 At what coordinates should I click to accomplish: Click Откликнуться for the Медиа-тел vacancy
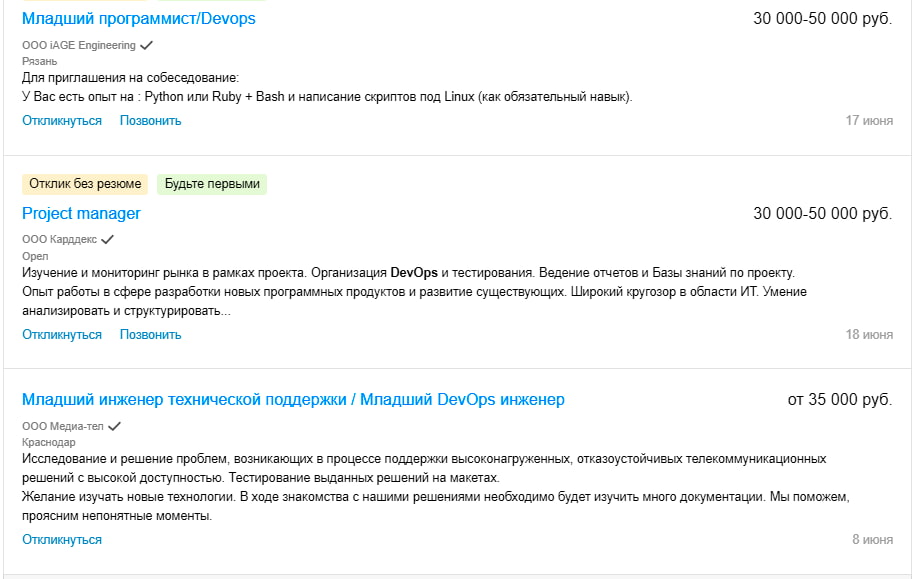[61, 538]
